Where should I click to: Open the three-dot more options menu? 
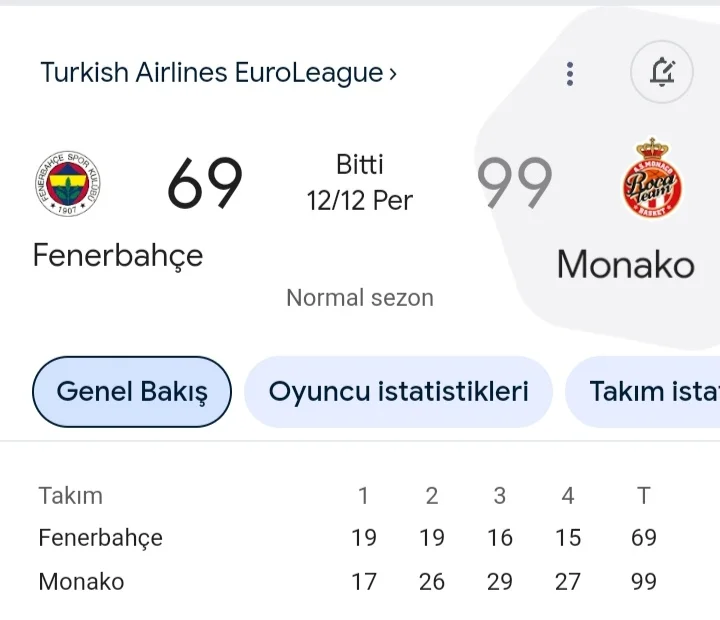click(570, 73)
